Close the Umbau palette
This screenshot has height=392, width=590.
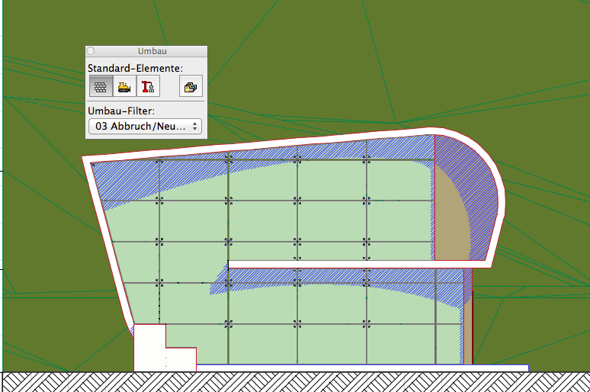coord(91,51)
